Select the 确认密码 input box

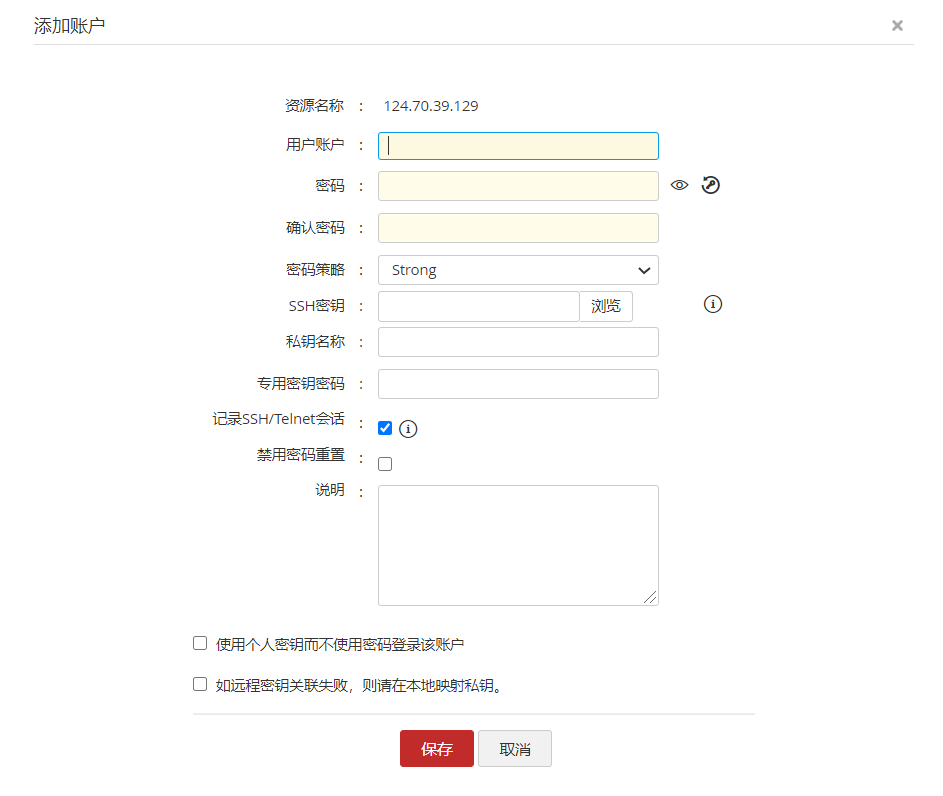point(518,228)
